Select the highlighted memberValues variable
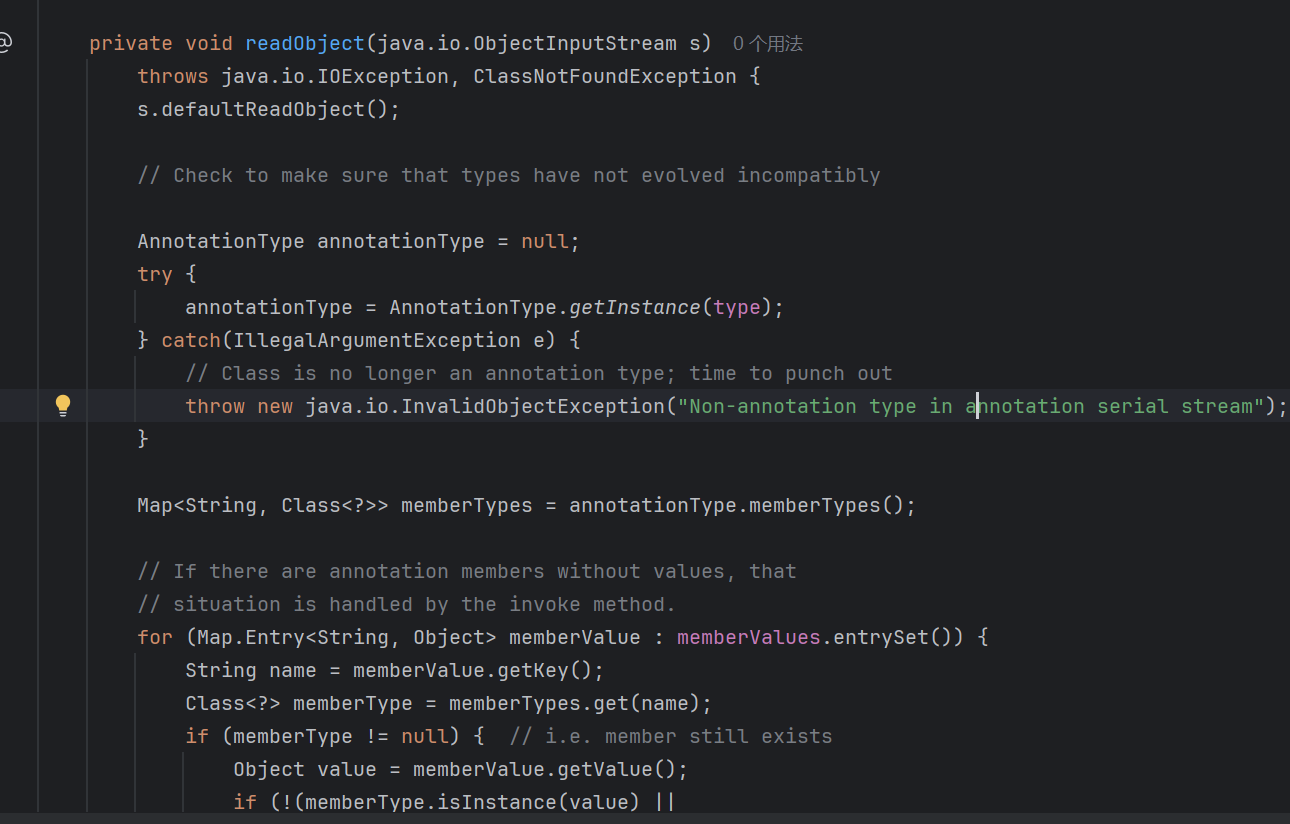 (x=749, y=636)
